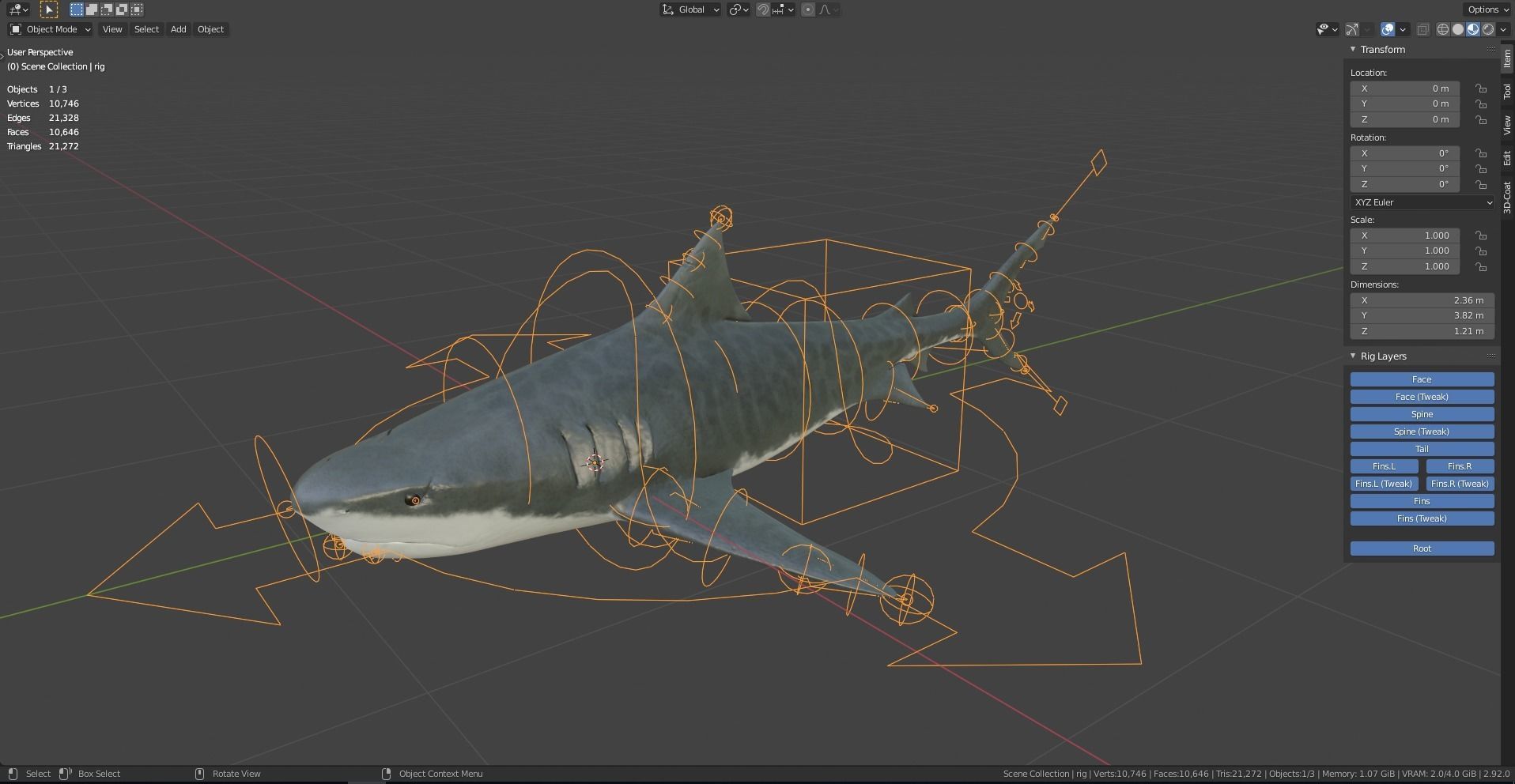Toggle Fins.L rig layer button

pyautogui.click(x=1384, y=466)
